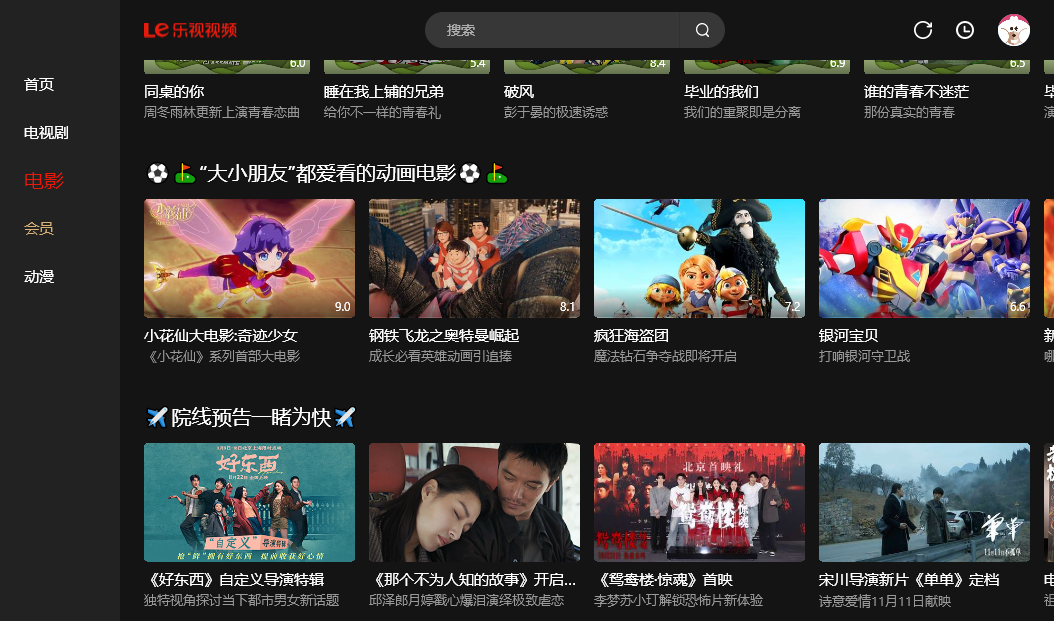Screen dimensions: 1054x621
Task: Click subtitle 《小花仙》系列首部大电影
Action: [222, 356]
